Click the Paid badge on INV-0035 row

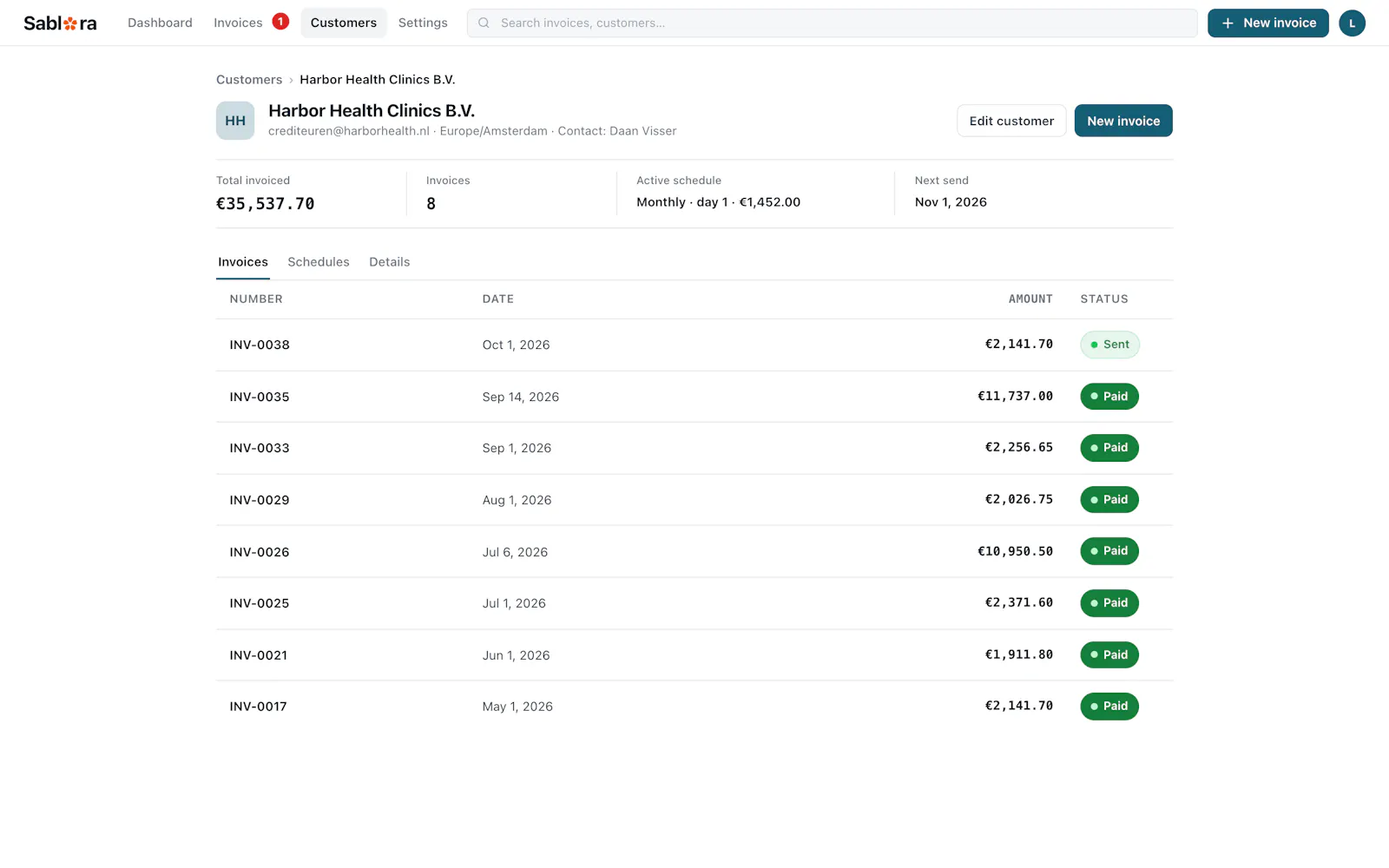pos(1109,397)
